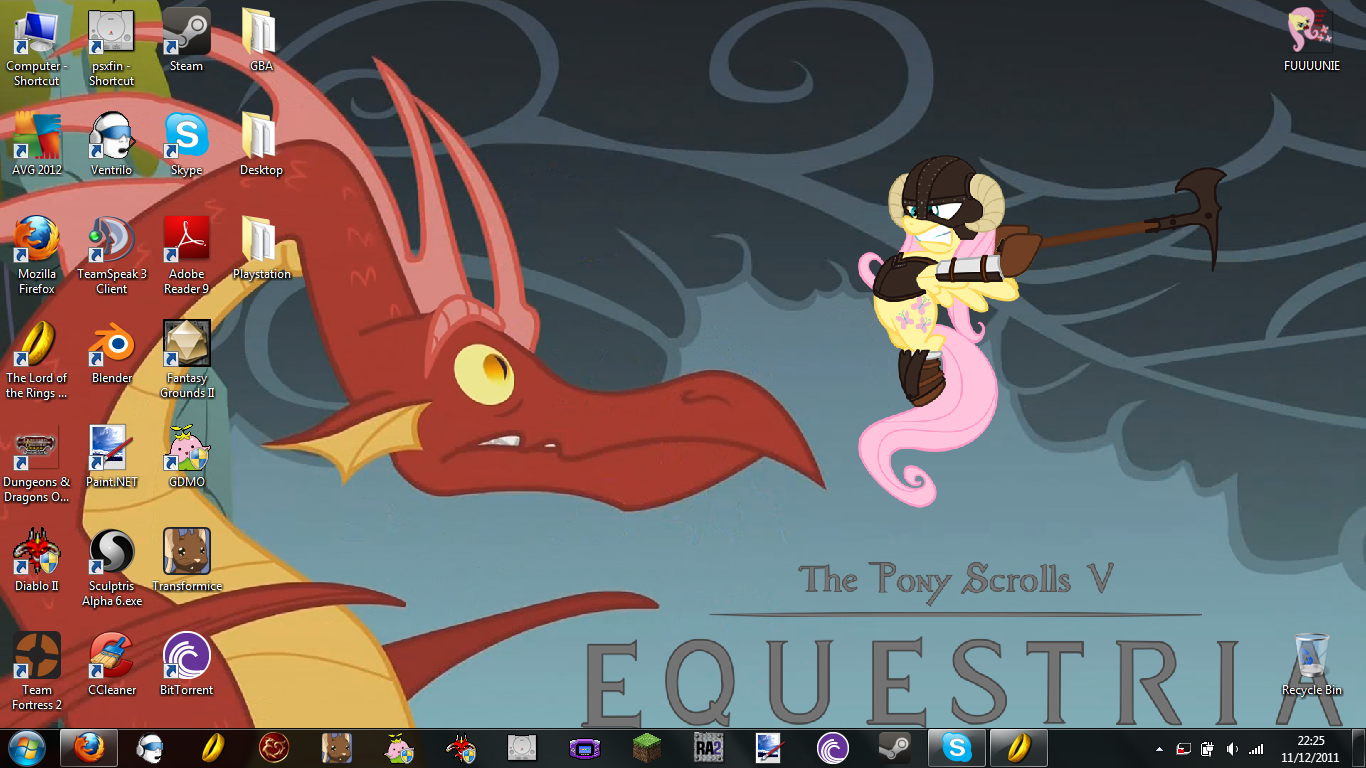This screenshot has width=1366, height=768.
Task: Select the Adobe Reader 9 icon
Action: (x=186, y=255)
